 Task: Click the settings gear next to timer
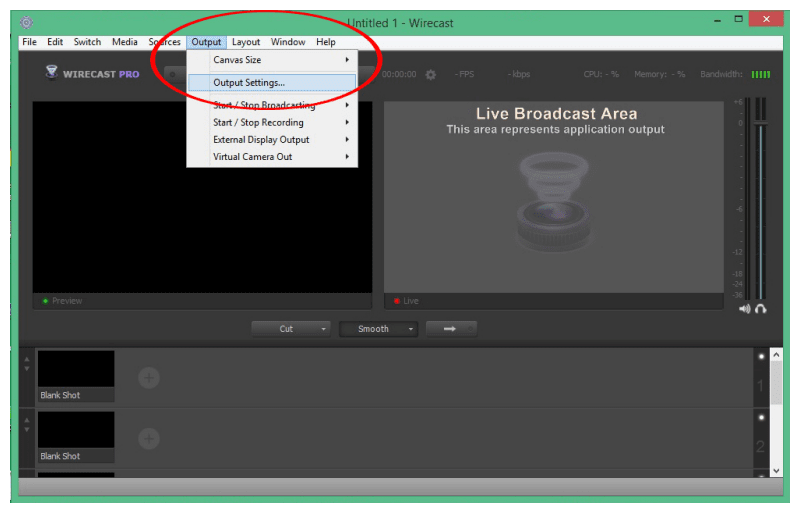point(431,75)
